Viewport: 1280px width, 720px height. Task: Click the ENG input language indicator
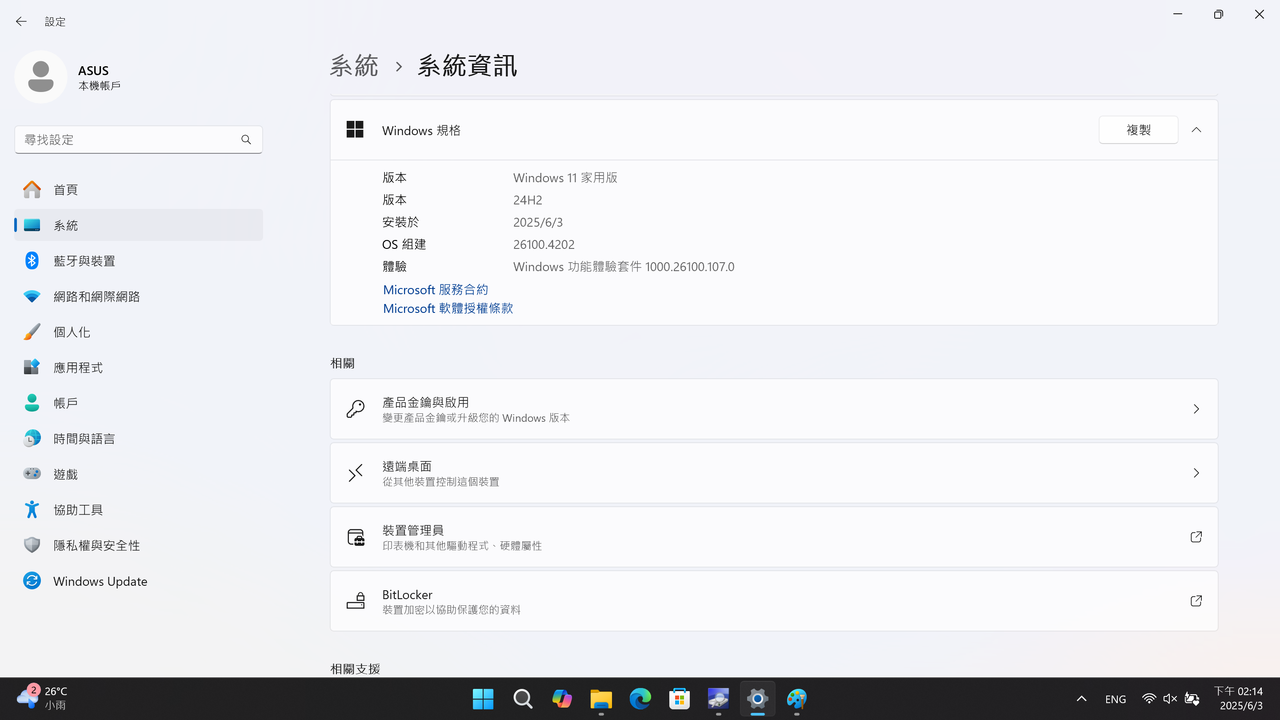click(1115, 699)
